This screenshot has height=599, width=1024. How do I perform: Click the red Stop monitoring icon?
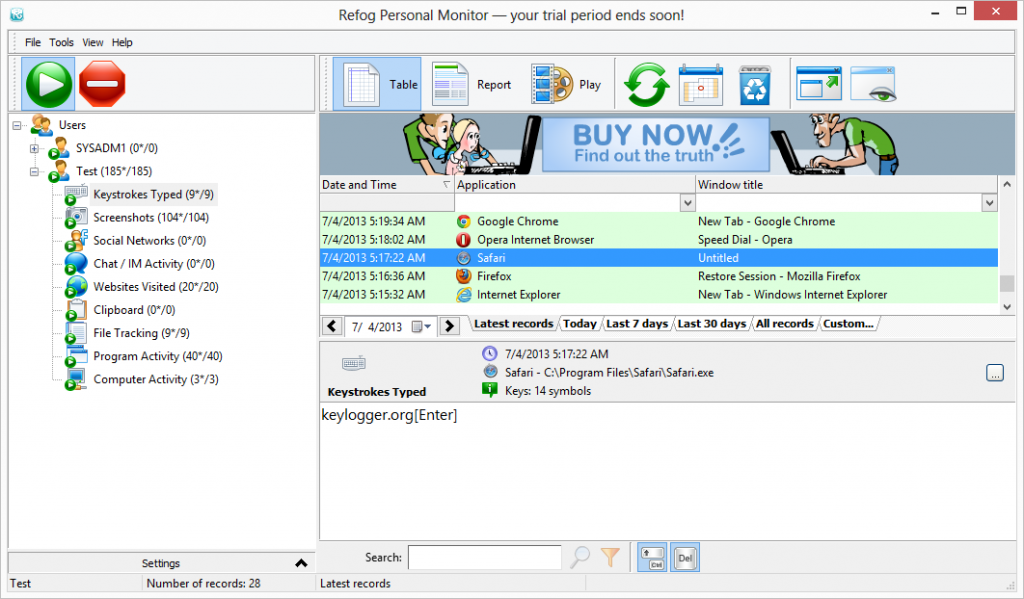102,84
